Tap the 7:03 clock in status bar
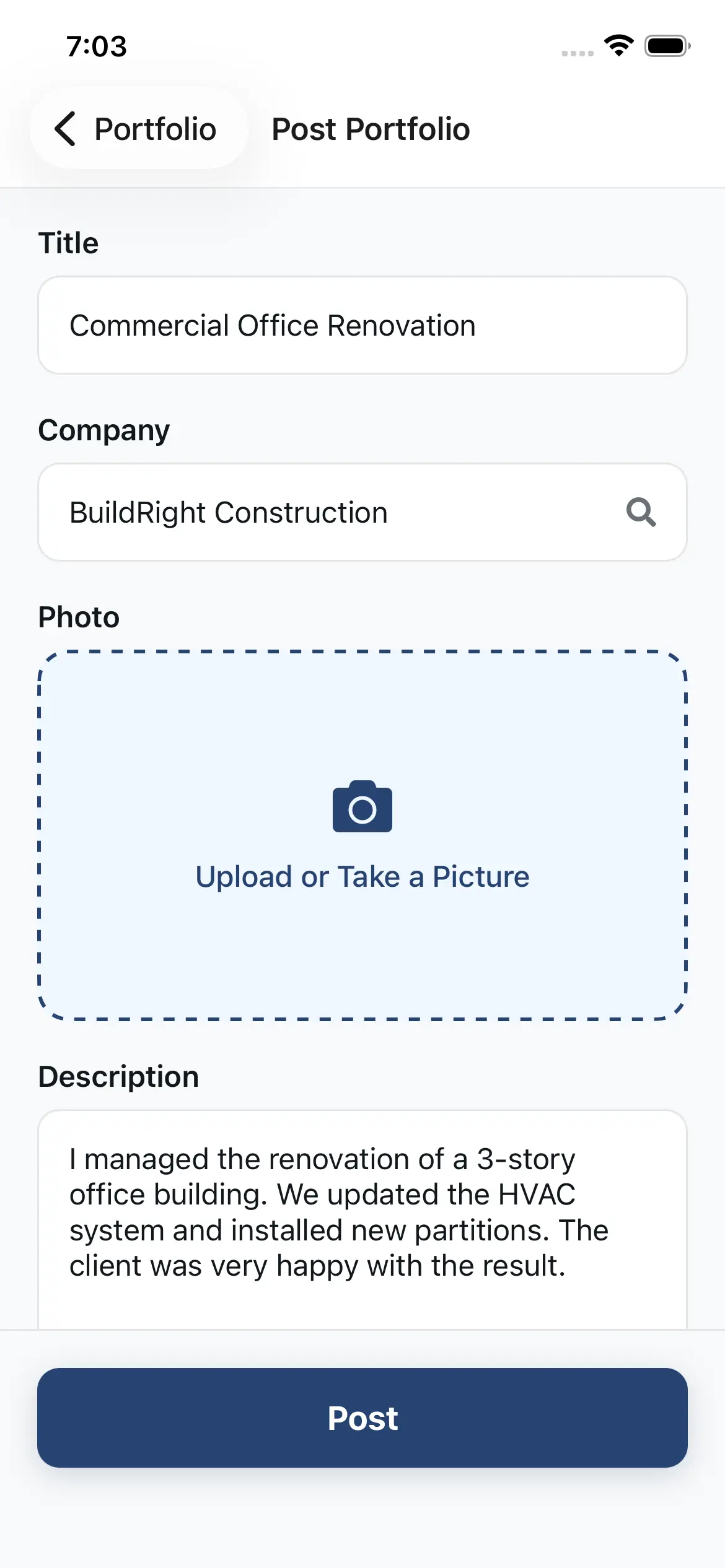Viewport: 725px width, 1568px height. click(97, 46)
